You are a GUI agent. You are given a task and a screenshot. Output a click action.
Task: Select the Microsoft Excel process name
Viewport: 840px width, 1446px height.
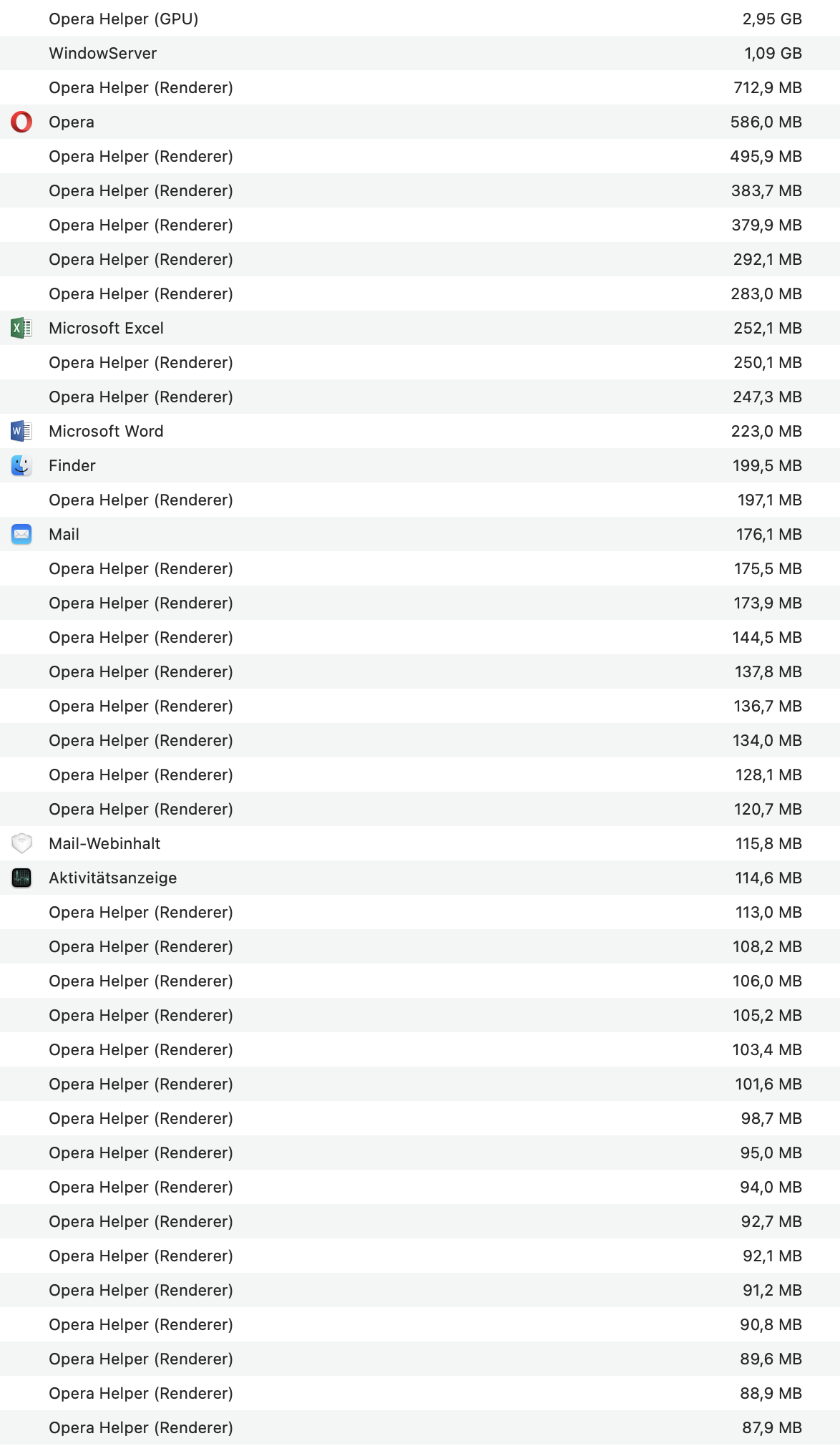(x=106, y=328)
